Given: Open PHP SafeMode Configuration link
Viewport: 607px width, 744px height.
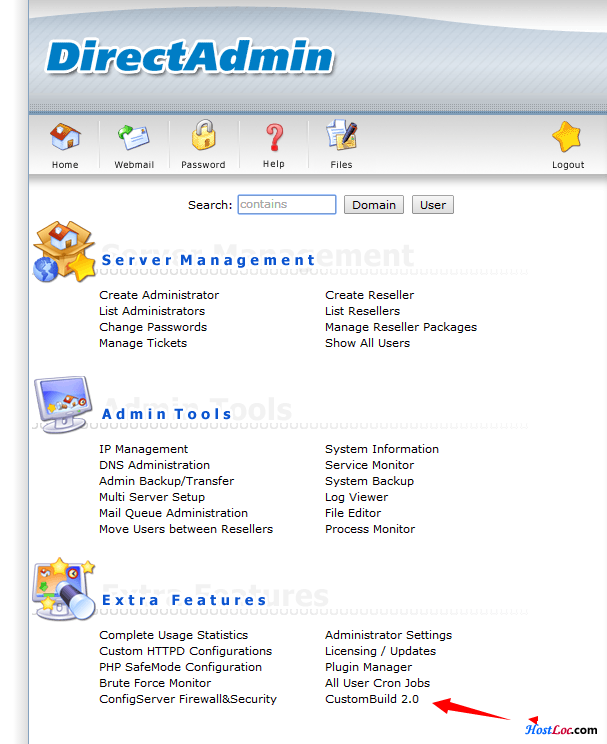Looking at the screenshot, I should (180, 667).
